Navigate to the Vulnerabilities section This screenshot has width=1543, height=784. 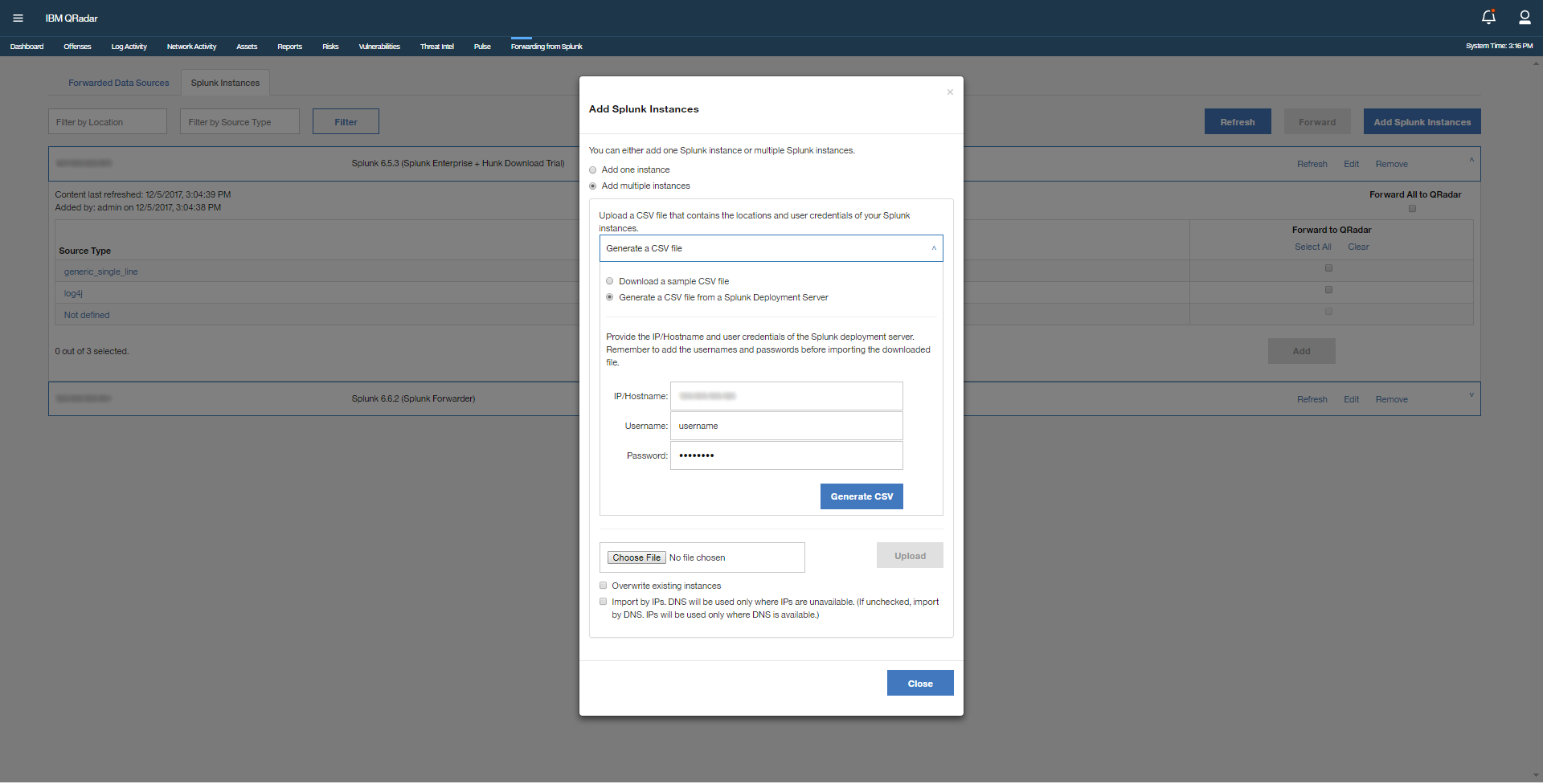click(x=379, y=46)
